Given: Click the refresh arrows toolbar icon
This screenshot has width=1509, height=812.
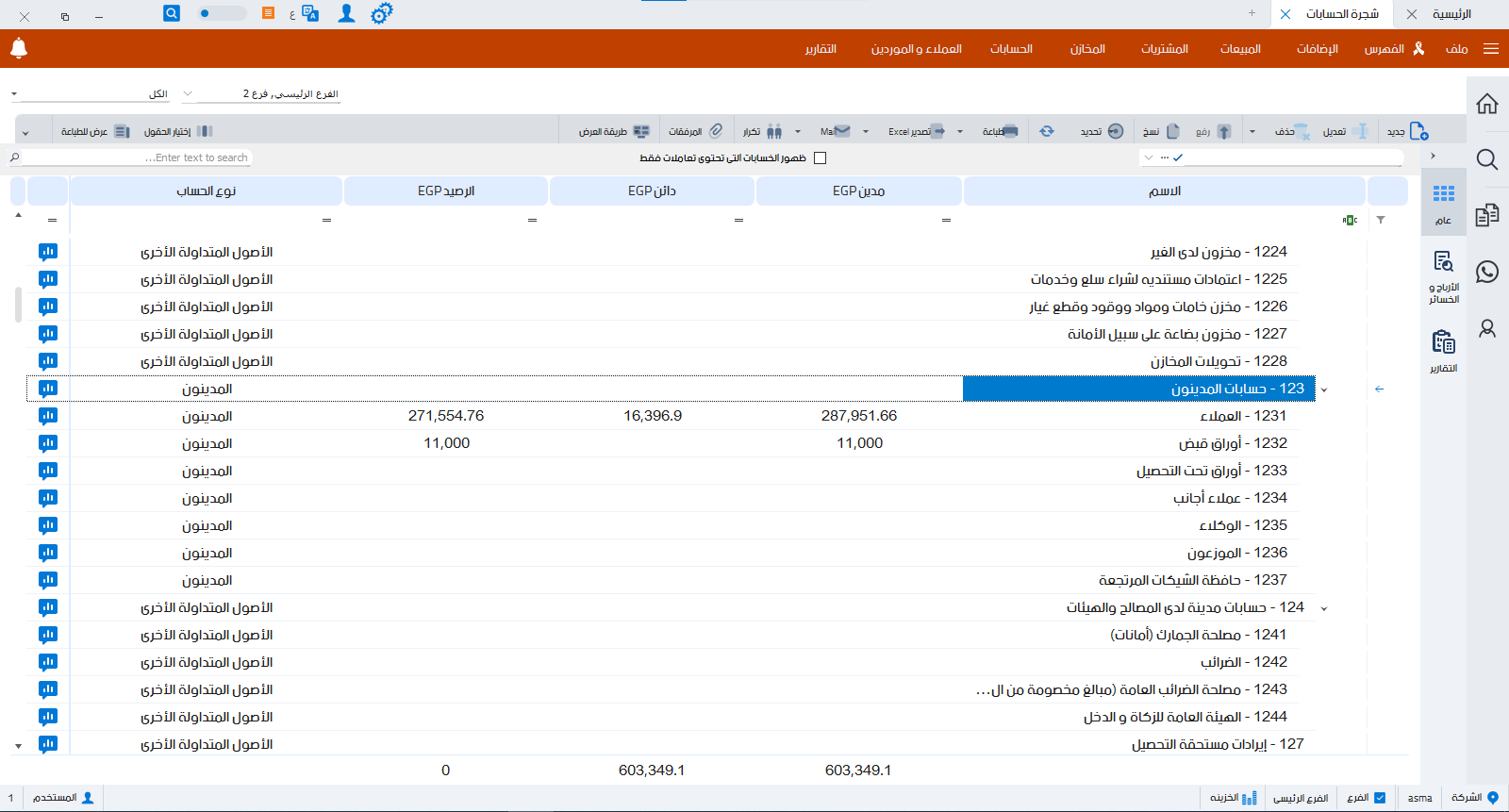Looking at the screenshot, I should 1047,132.
